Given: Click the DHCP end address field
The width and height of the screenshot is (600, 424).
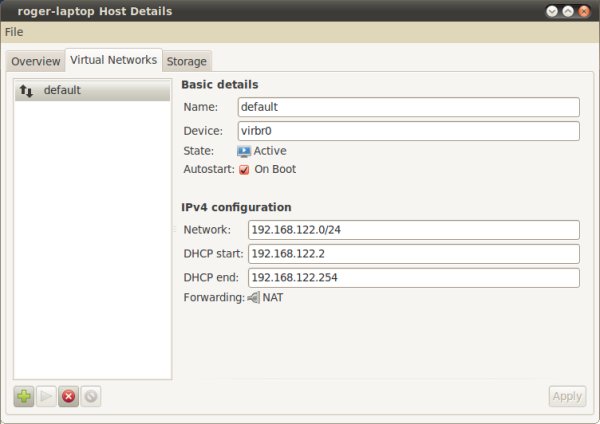Looking at the screenshot, I should (412, 277).
